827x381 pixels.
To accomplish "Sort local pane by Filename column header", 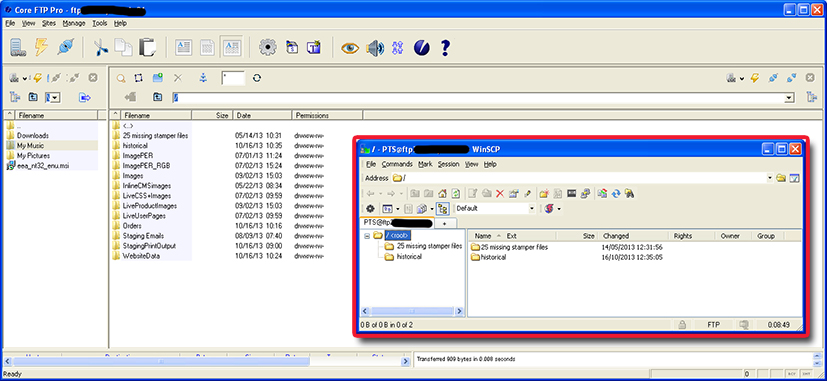I will click(57, 115).
